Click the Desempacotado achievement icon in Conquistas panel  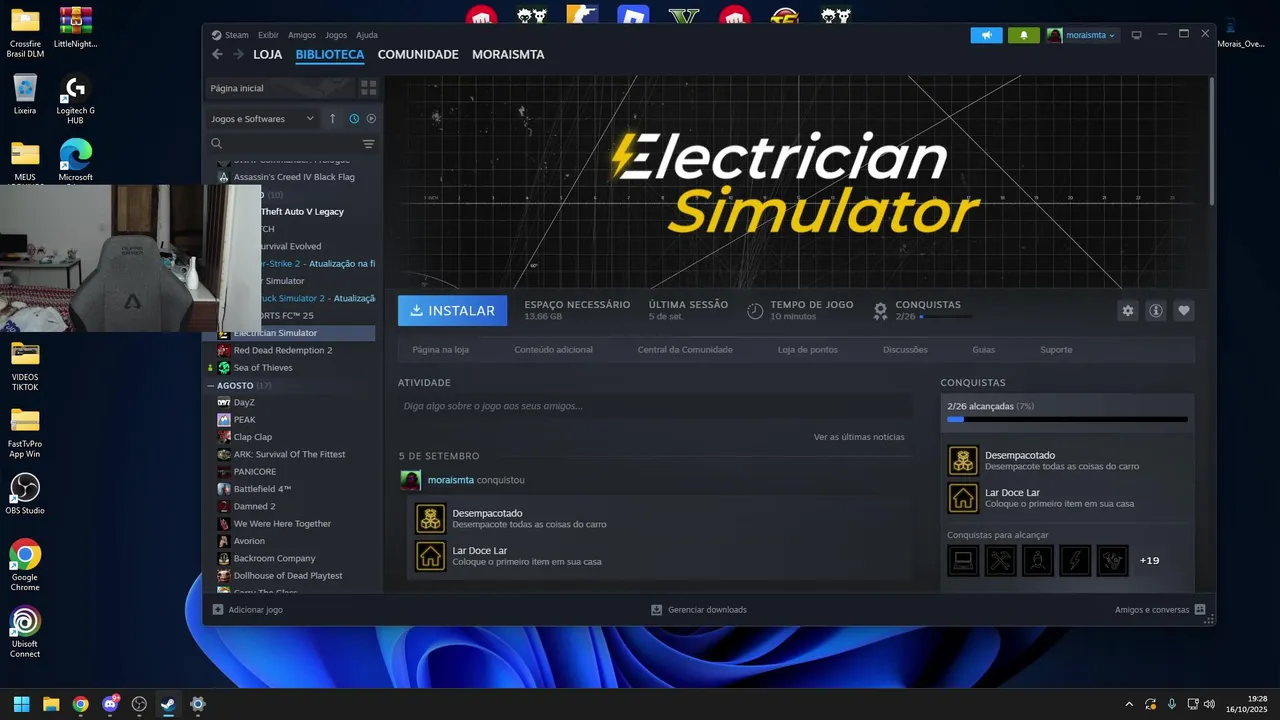tap(963, 461)
